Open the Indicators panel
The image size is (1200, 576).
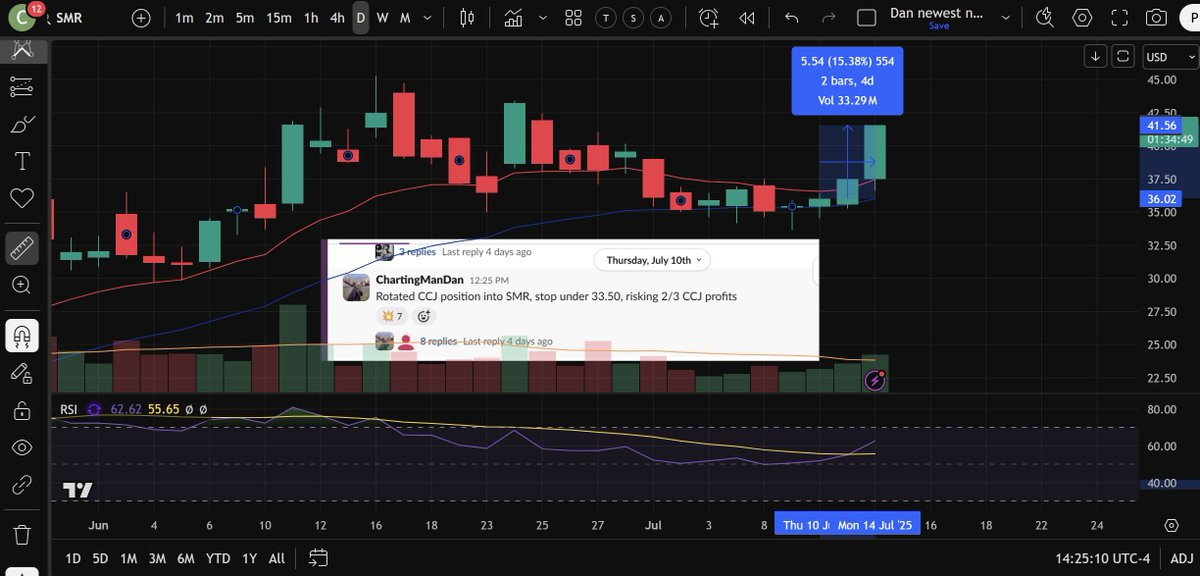pos(513,18)
